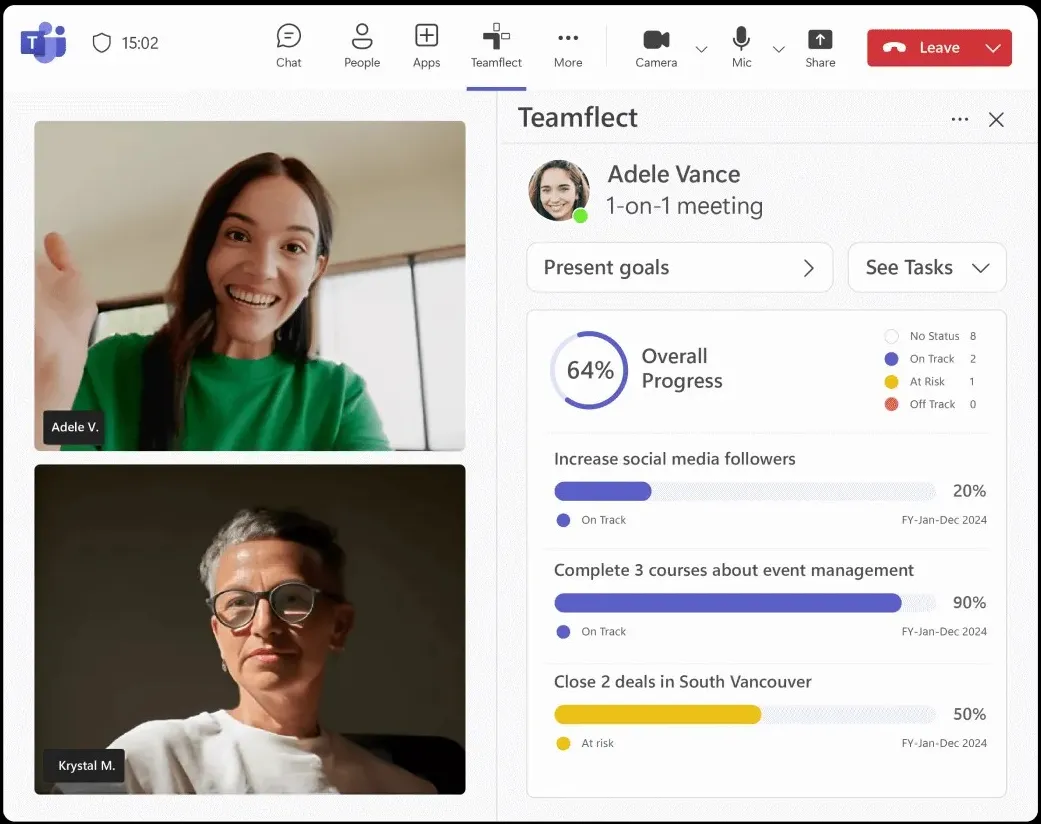
Task: Click On Track status under social media goal
Action: coord(591,520)
